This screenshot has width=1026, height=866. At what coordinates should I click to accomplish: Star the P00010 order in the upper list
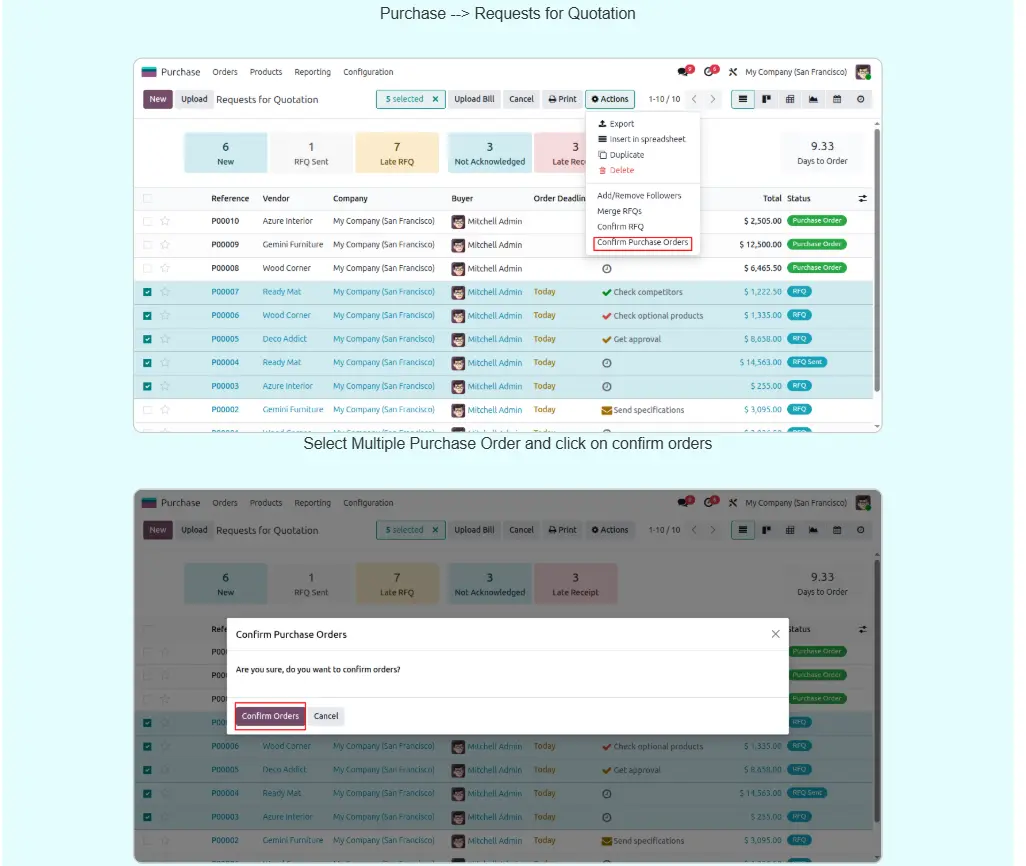pos(165,221)
